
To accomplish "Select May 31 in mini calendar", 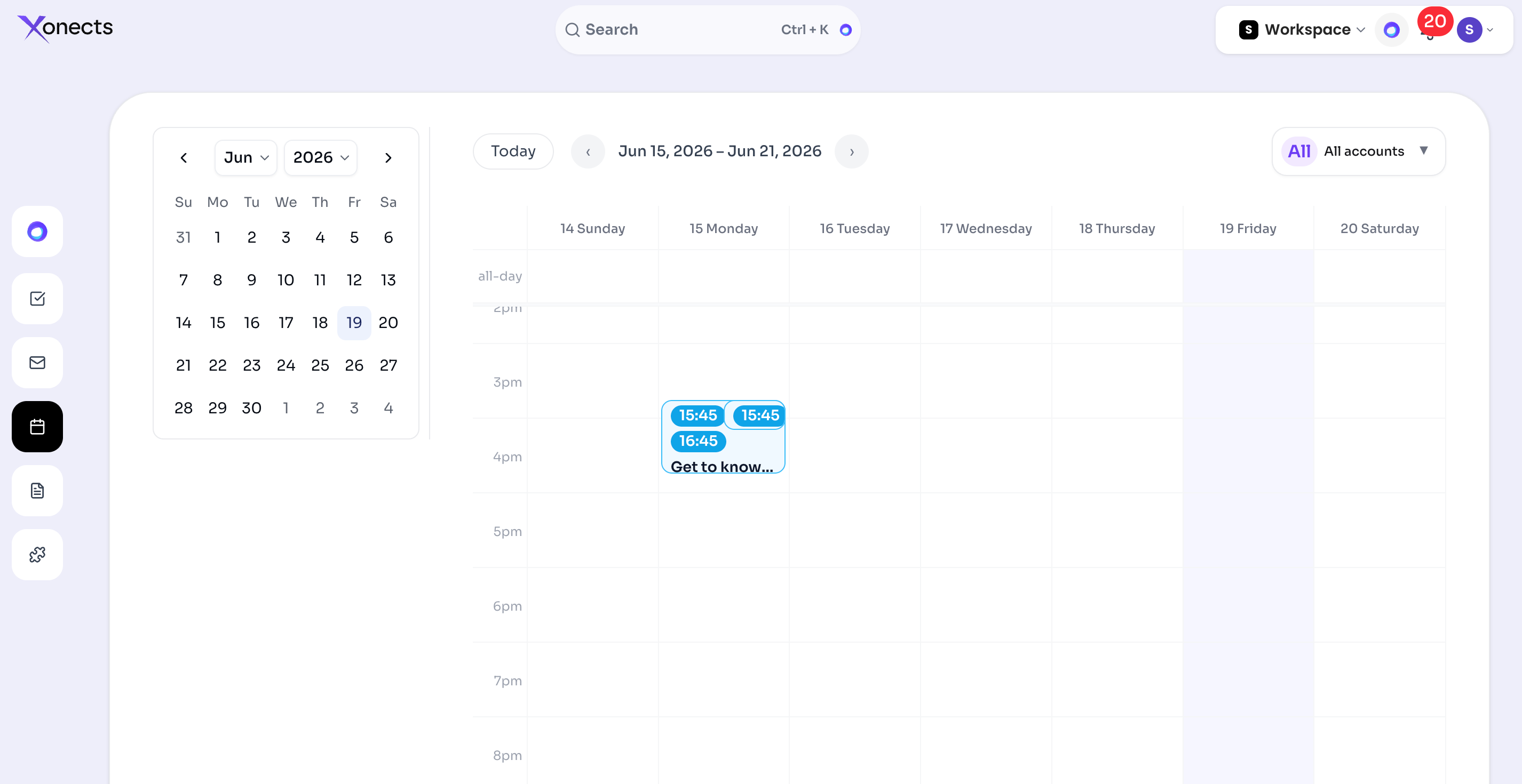I will pos(183,237).
